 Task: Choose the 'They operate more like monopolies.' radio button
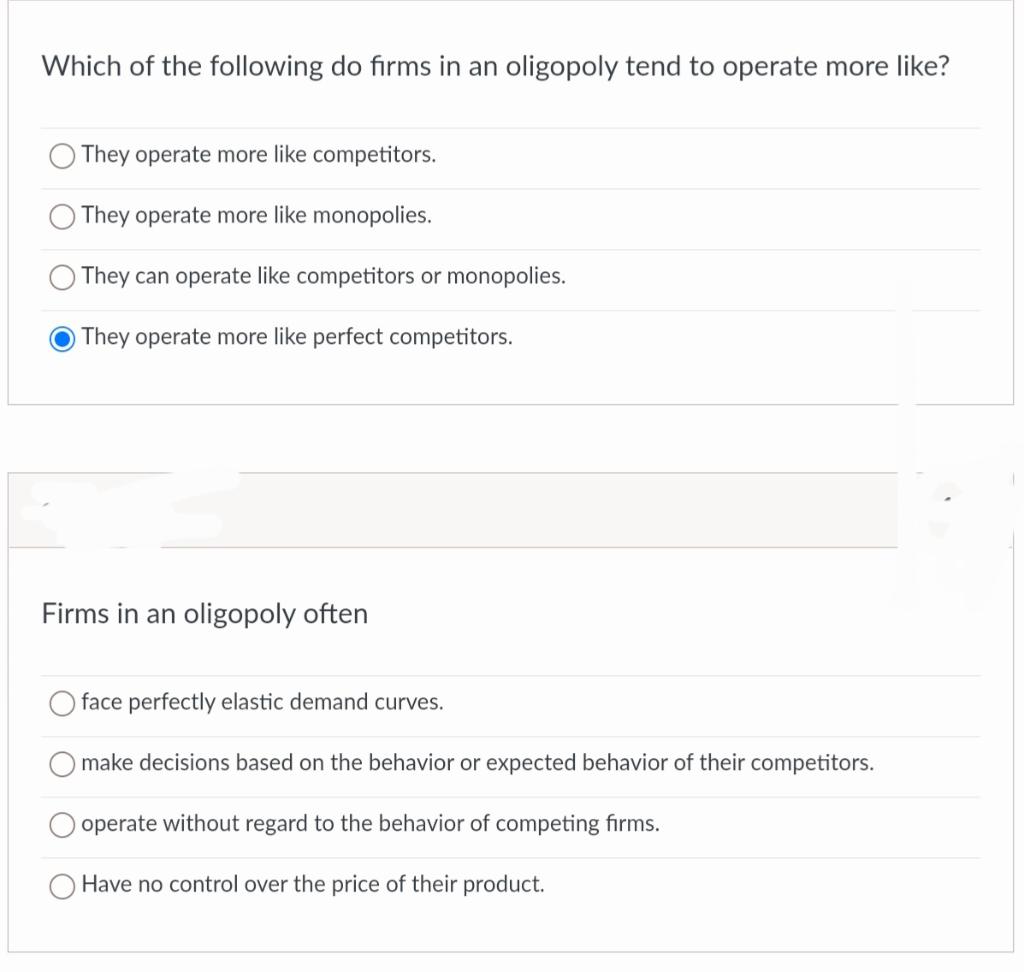(62, 217)
